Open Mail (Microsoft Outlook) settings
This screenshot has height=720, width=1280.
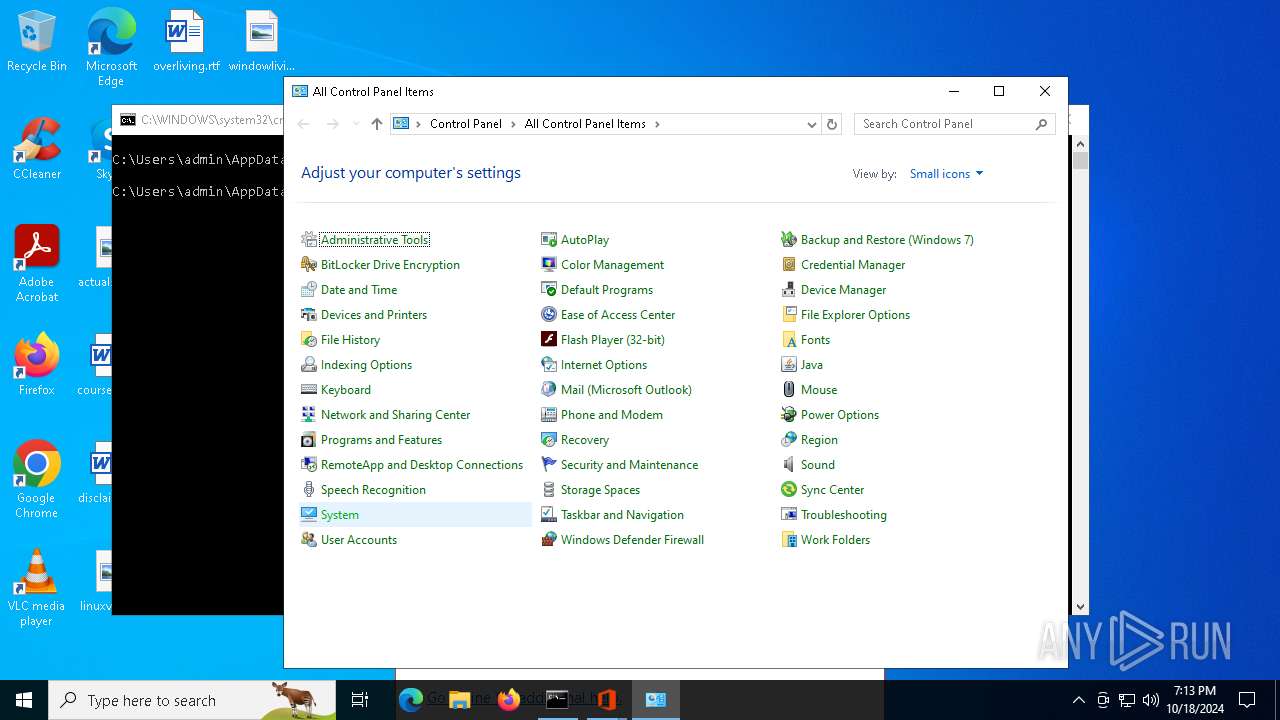[x=626, y=390]
